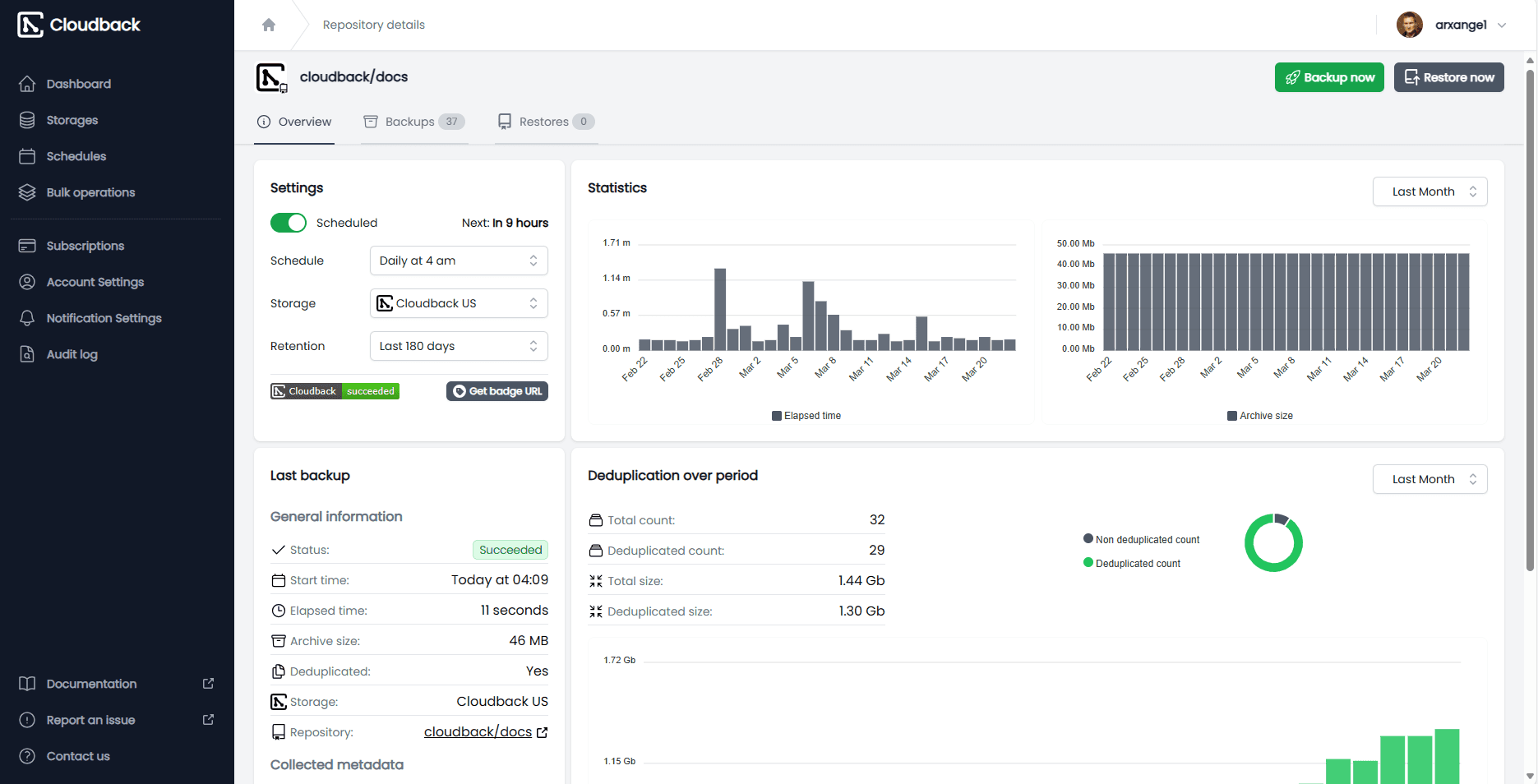1538x784 pixels.
Task: Toggle Archive size legend swatch
Action: coord(1232,416)
